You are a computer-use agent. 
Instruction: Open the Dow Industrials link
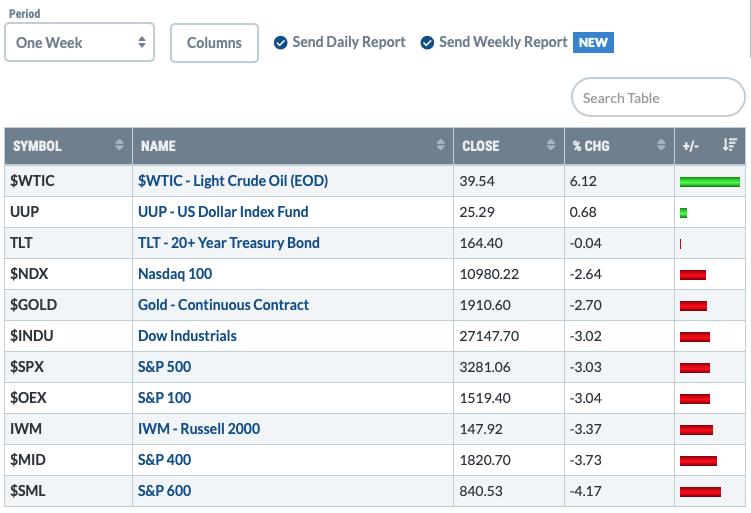click(187, 336)
